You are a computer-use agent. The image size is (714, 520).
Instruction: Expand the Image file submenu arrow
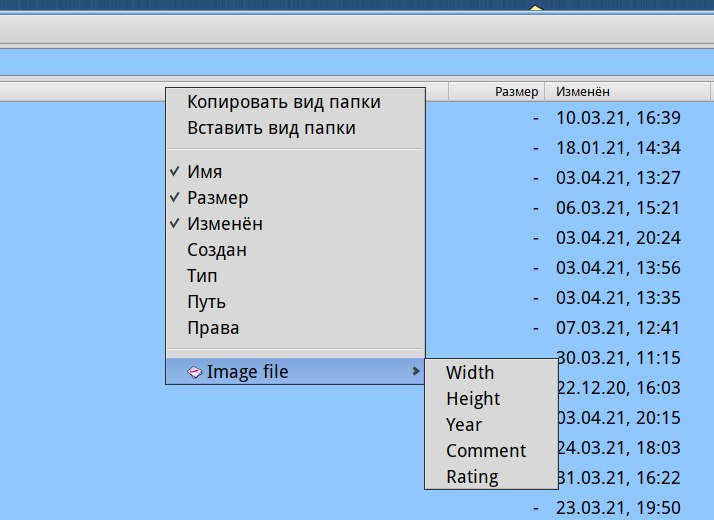415,371
